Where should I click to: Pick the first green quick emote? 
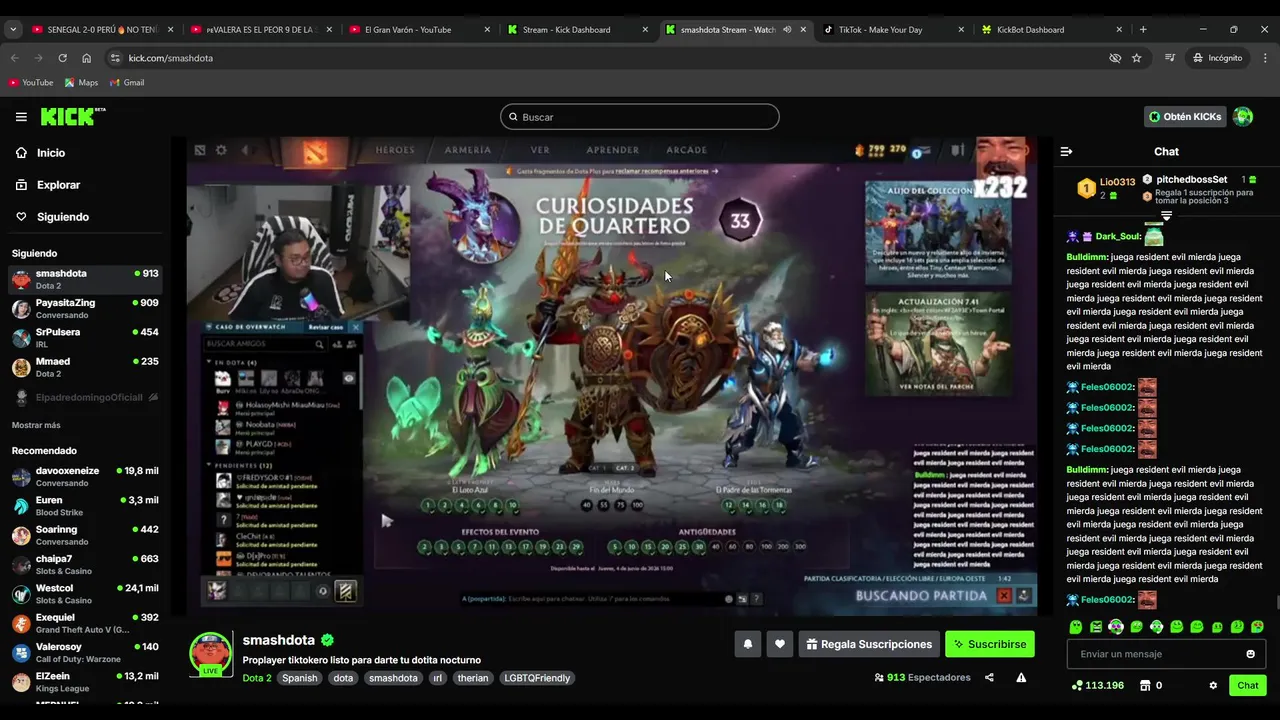click(1076, 627)
